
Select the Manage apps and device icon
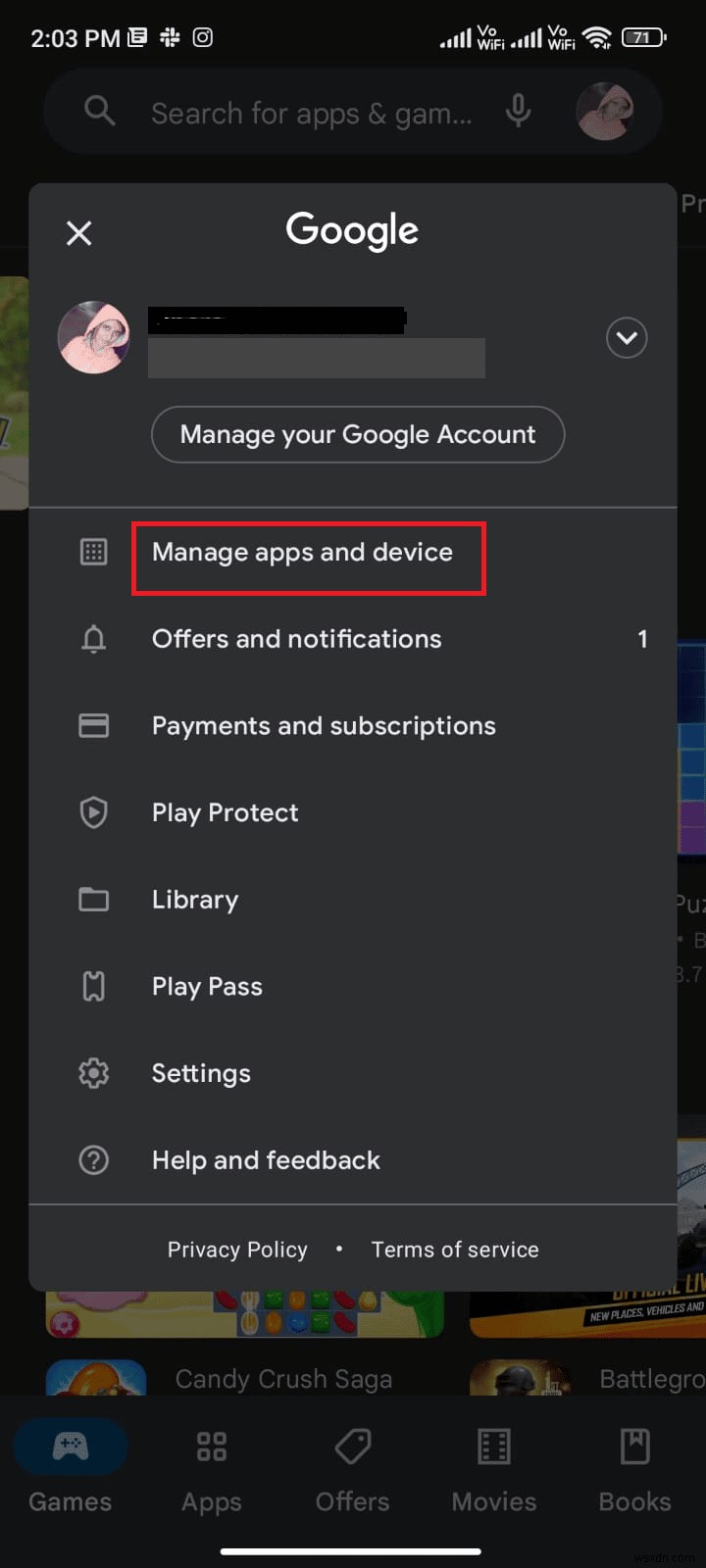(x=93, y=552)
